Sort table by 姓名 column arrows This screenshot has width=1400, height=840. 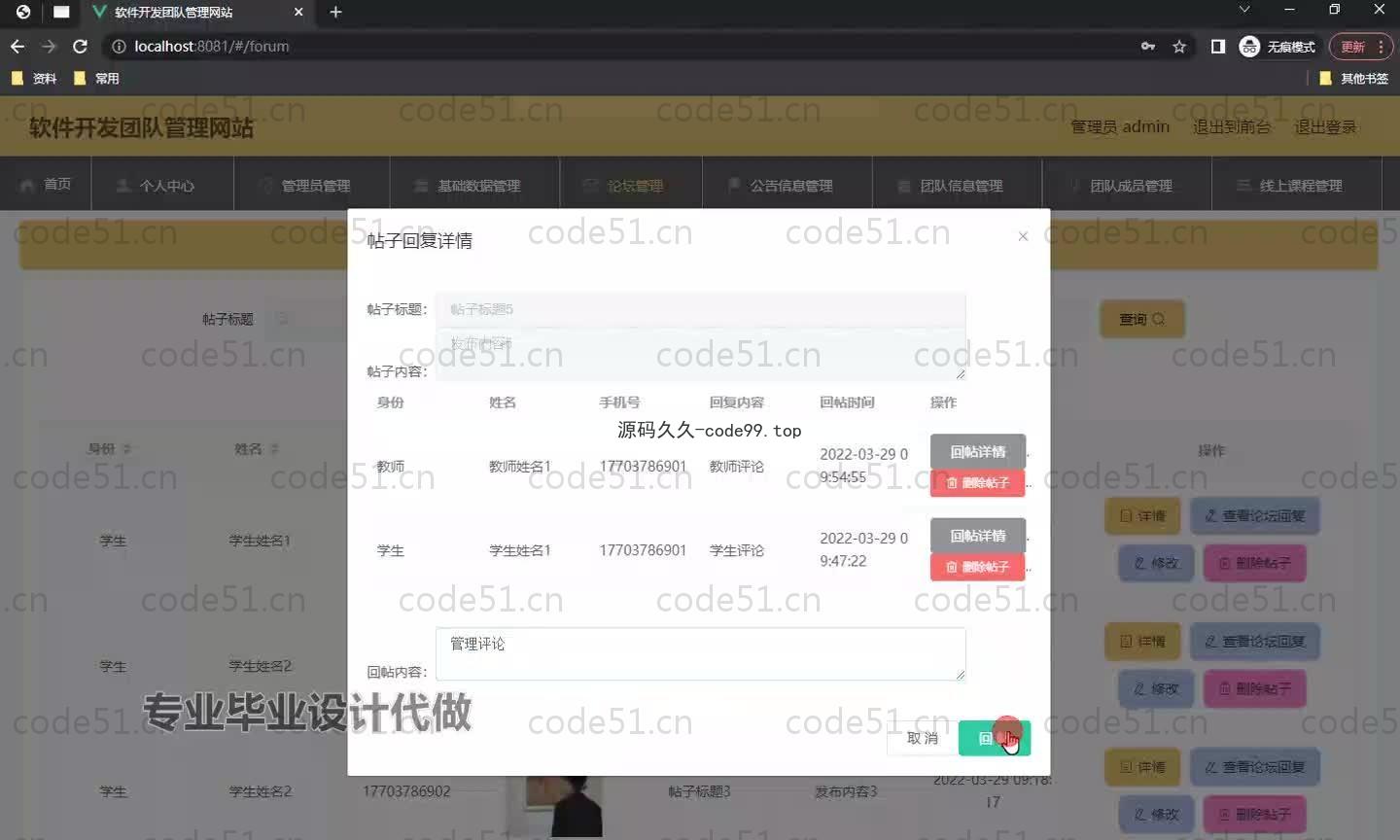coord(274,449)
